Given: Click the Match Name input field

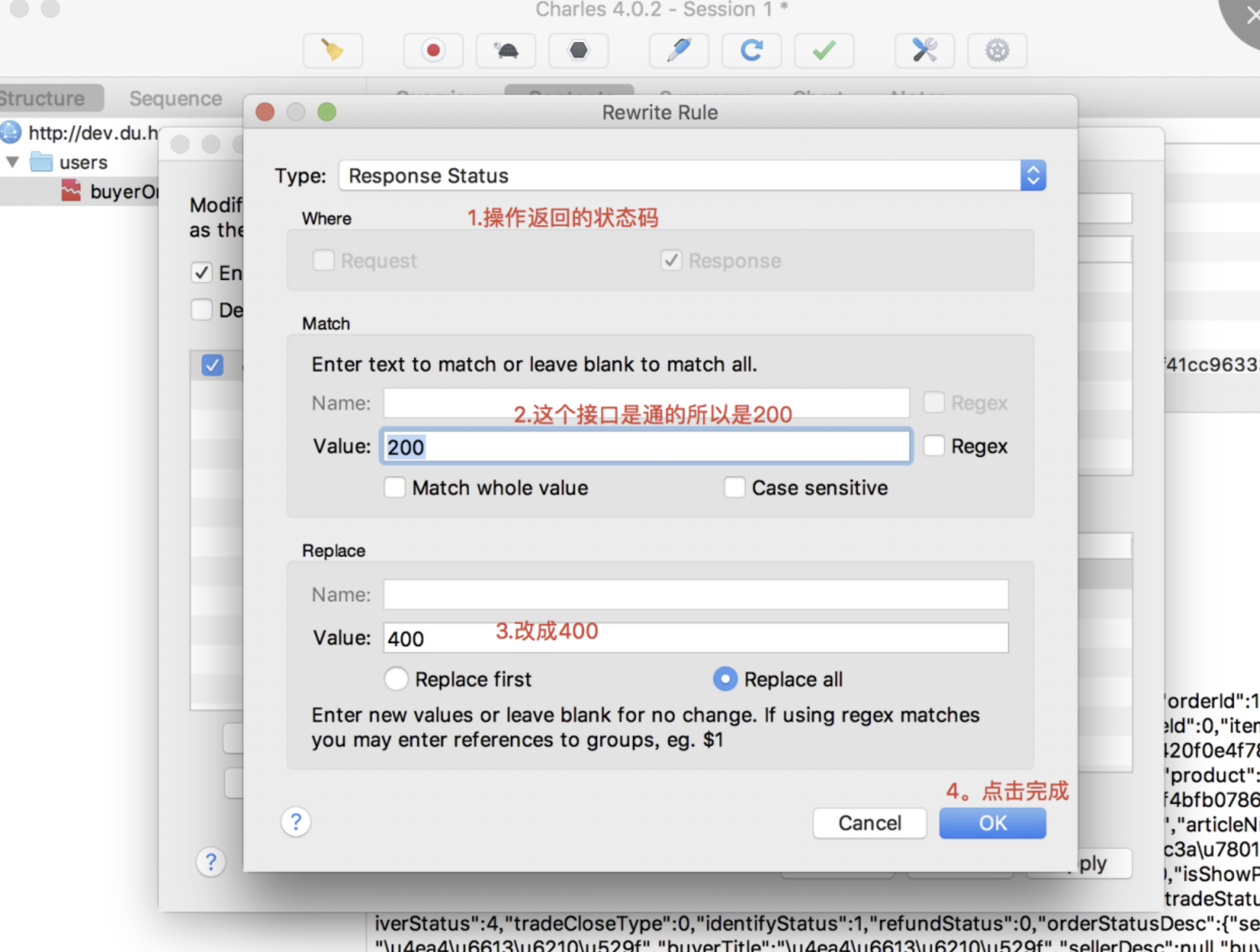Looking at the screenshot, I should [x=646, y=402].
